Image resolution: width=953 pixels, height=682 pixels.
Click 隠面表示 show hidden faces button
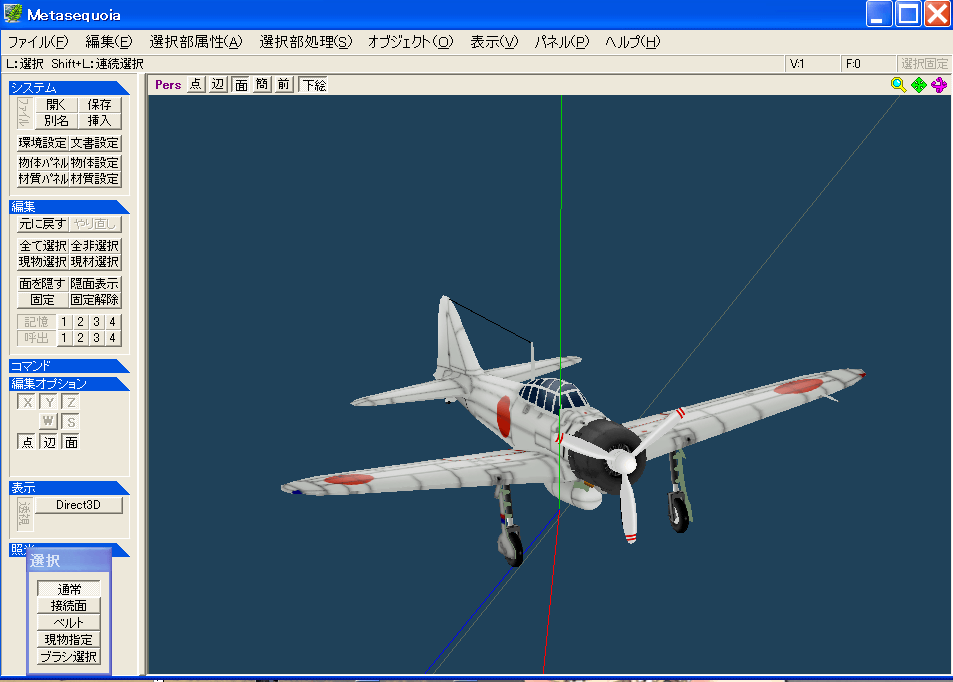click(x=95, y=284)
